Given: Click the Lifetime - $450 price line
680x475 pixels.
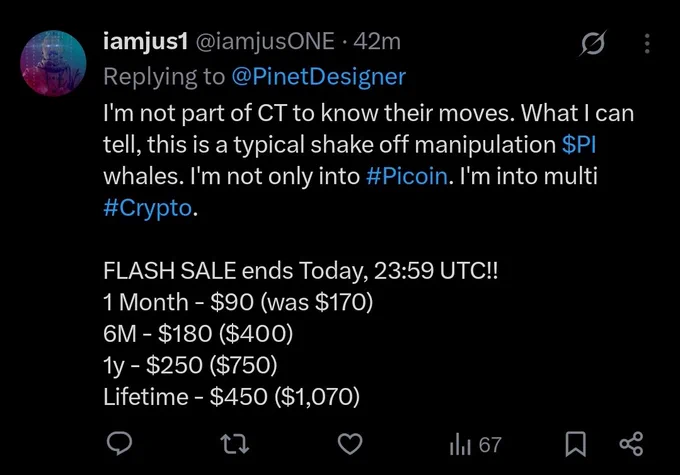Looking at the screenshot, I should [232, 396].
